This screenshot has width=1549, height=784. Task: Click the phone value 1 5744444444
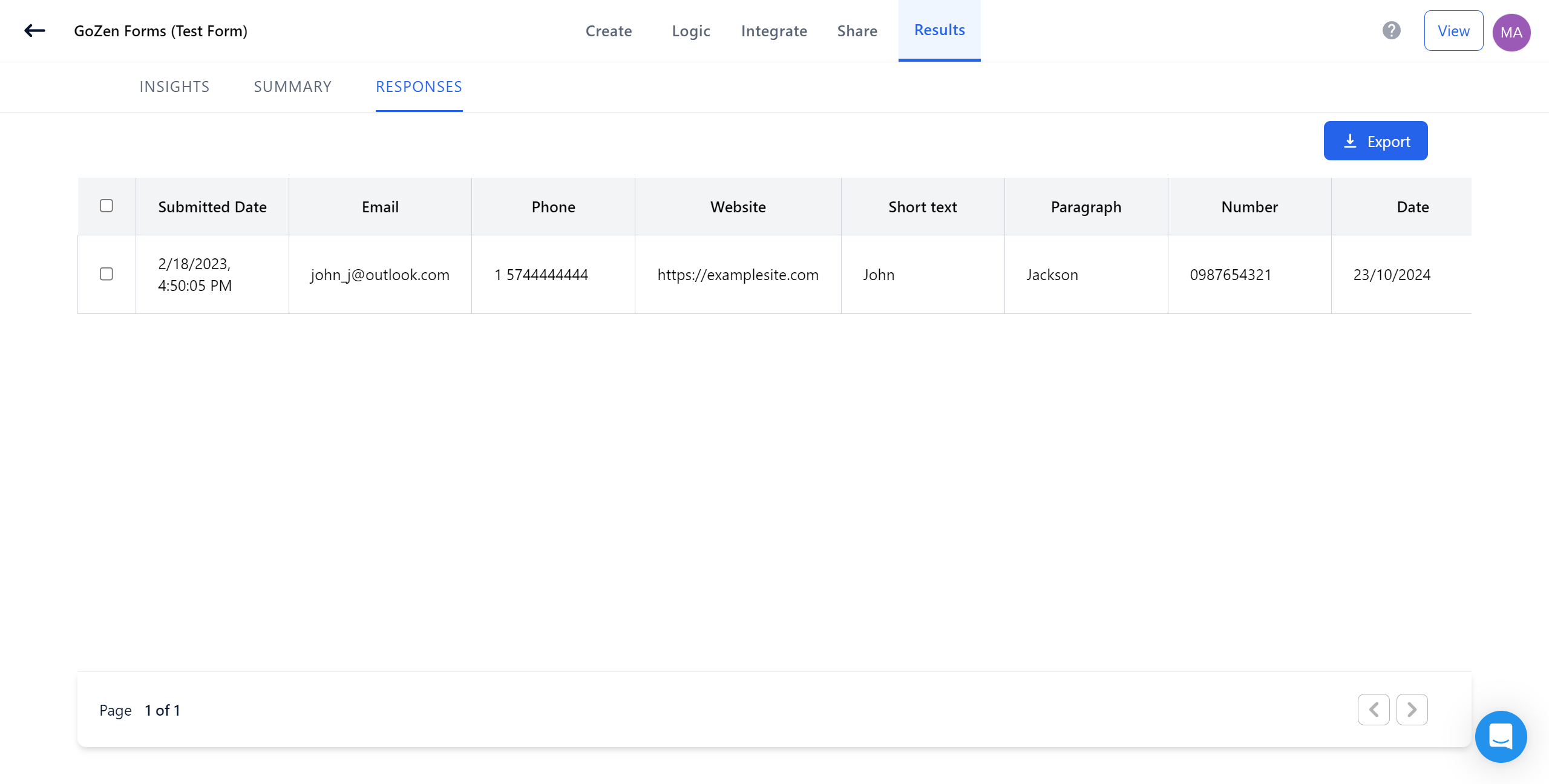point(541,275)
